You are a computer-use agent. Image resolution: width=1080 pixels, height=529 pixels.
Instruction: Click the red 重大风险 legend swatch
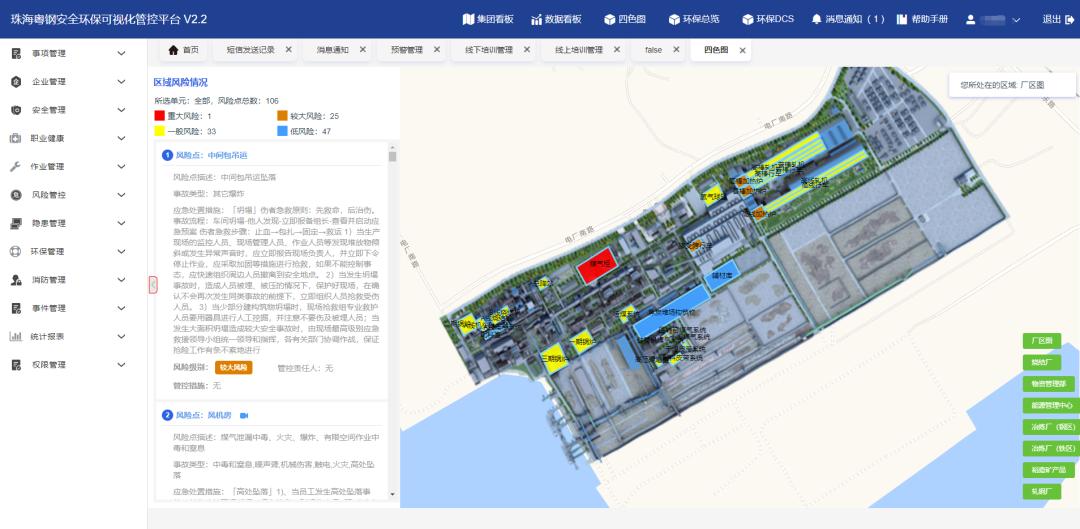coord(159,116)
